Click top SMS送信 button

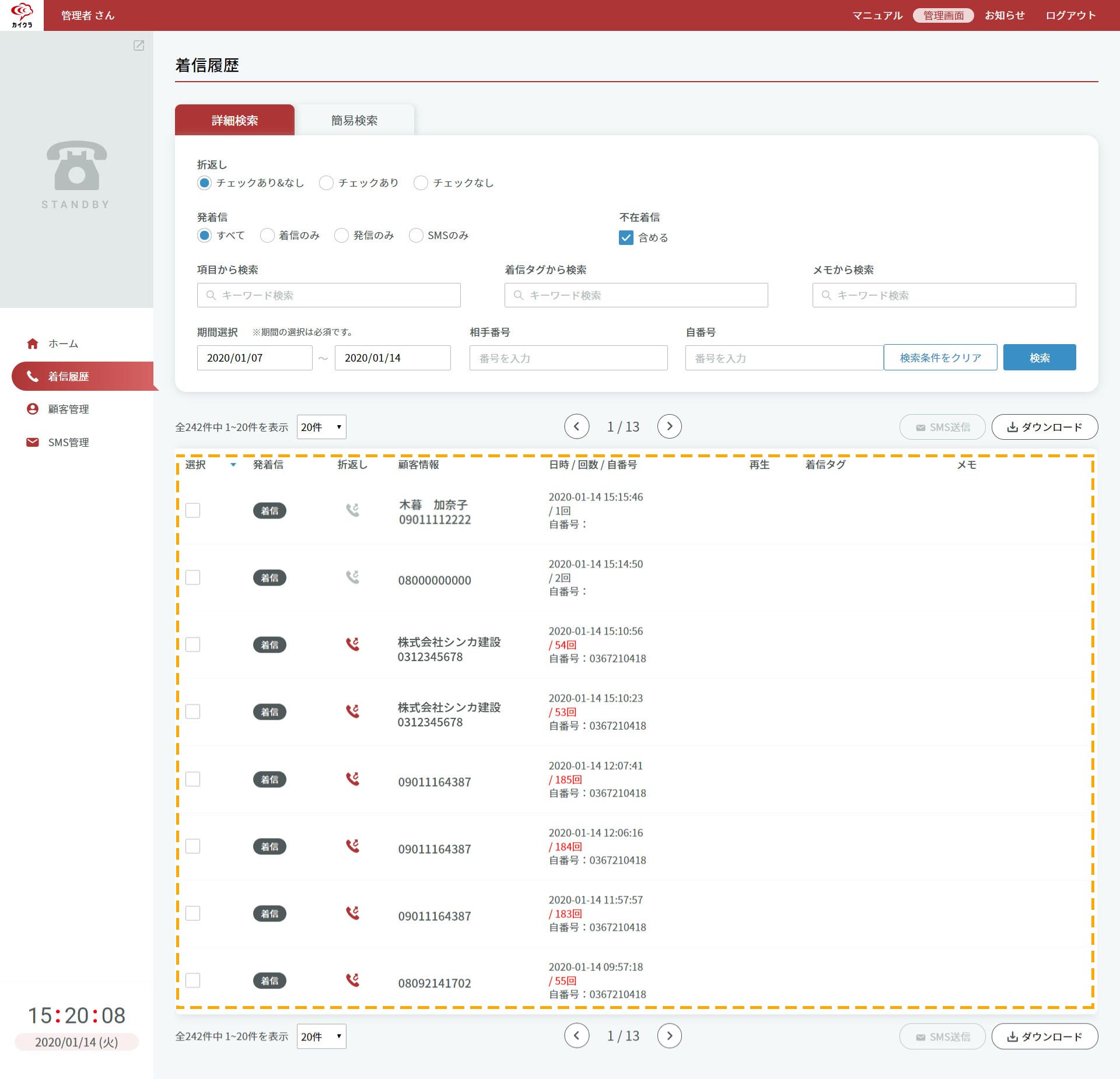click(943, 427)
